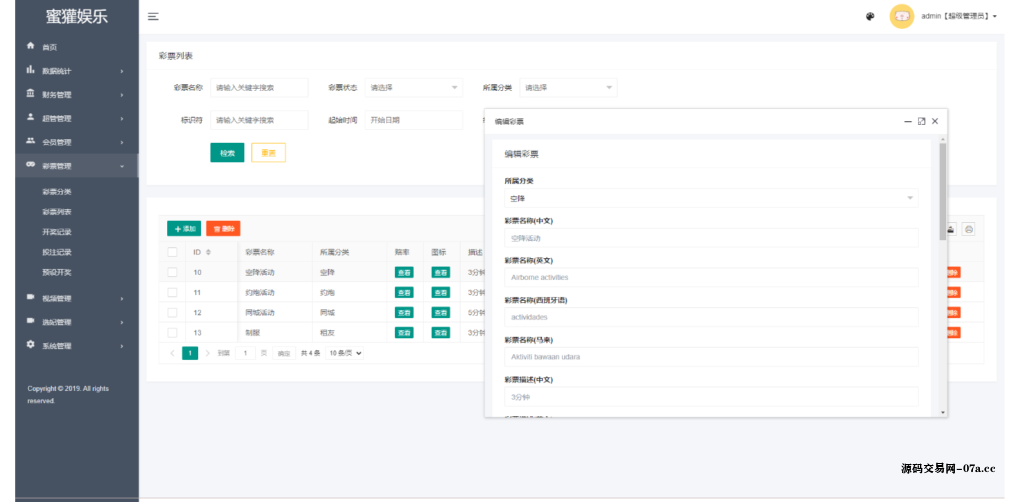
Task: Click the group icon for 会员管理
Action: (x=30, y=140)
